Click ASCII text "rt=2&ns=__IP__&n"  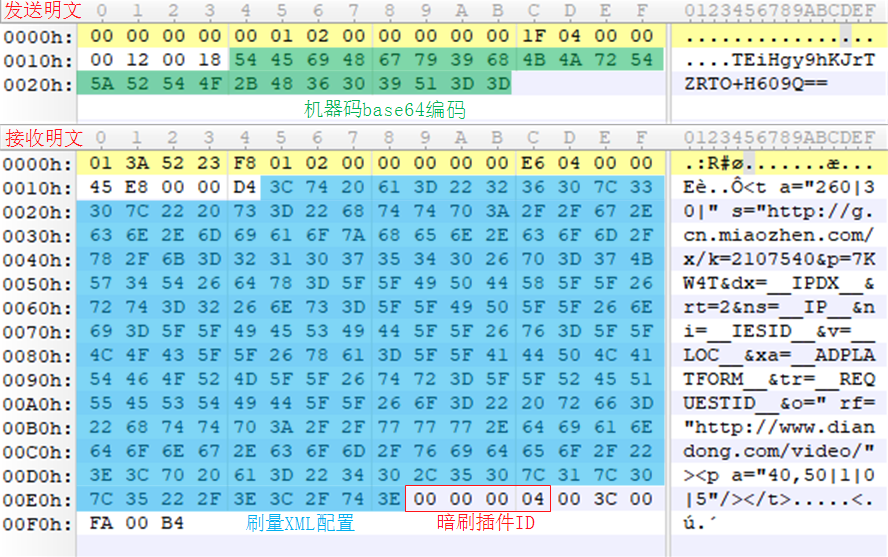(x=779, y=307)
